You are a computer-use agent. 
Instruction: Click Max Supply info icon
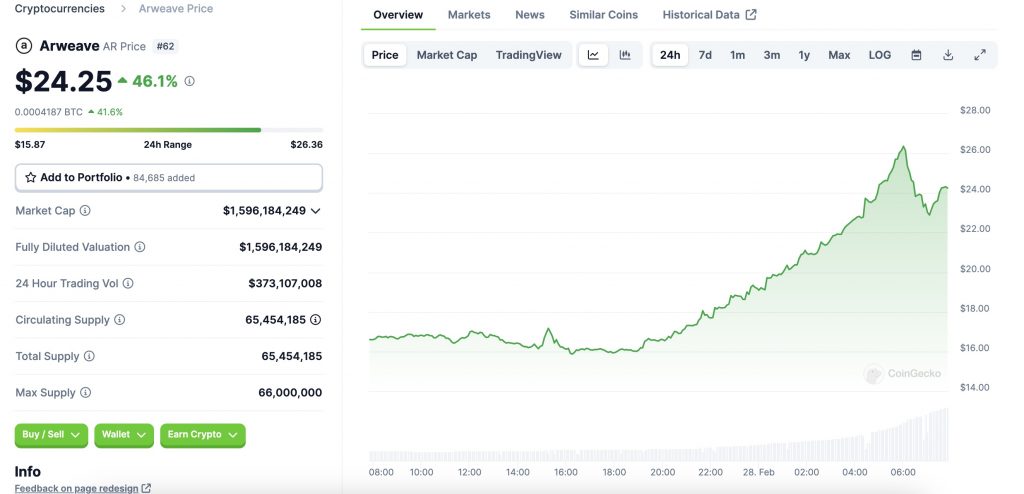coord(85,393)
